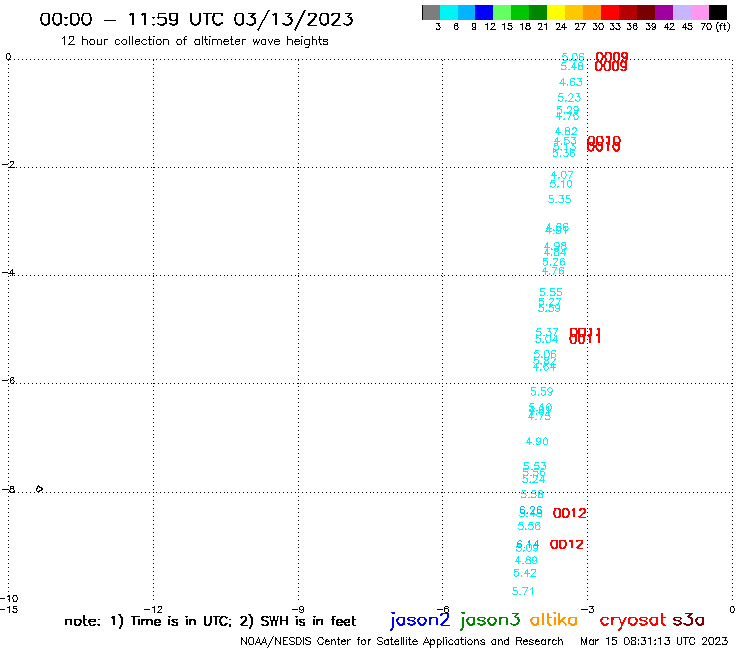Click the '12 hour collection of altimeter wave heights' subtitle

[194, 41]
